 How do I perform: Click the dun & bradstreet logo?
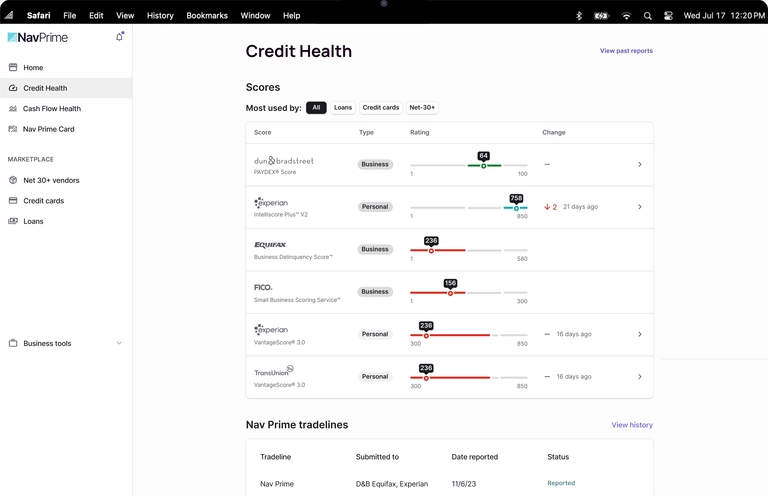(284, 160)
